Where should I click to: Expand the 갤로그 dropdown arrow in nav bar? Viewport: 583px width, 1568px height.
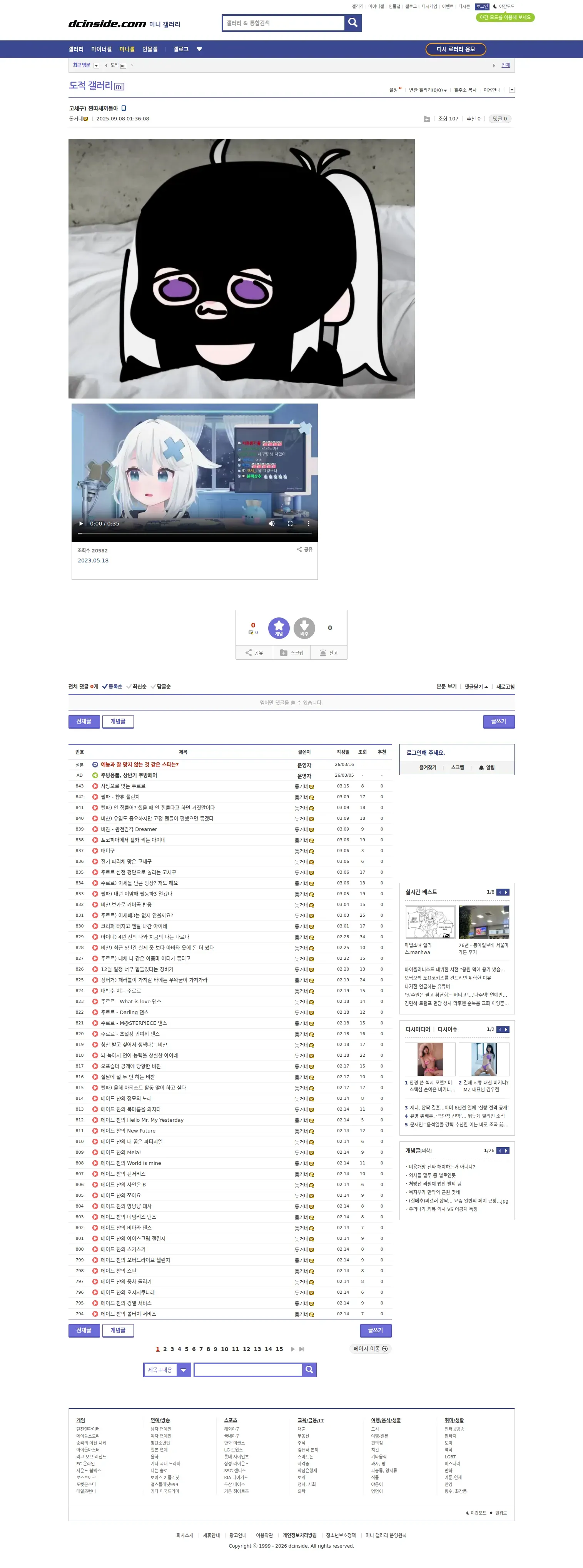(x=199, y=49)
